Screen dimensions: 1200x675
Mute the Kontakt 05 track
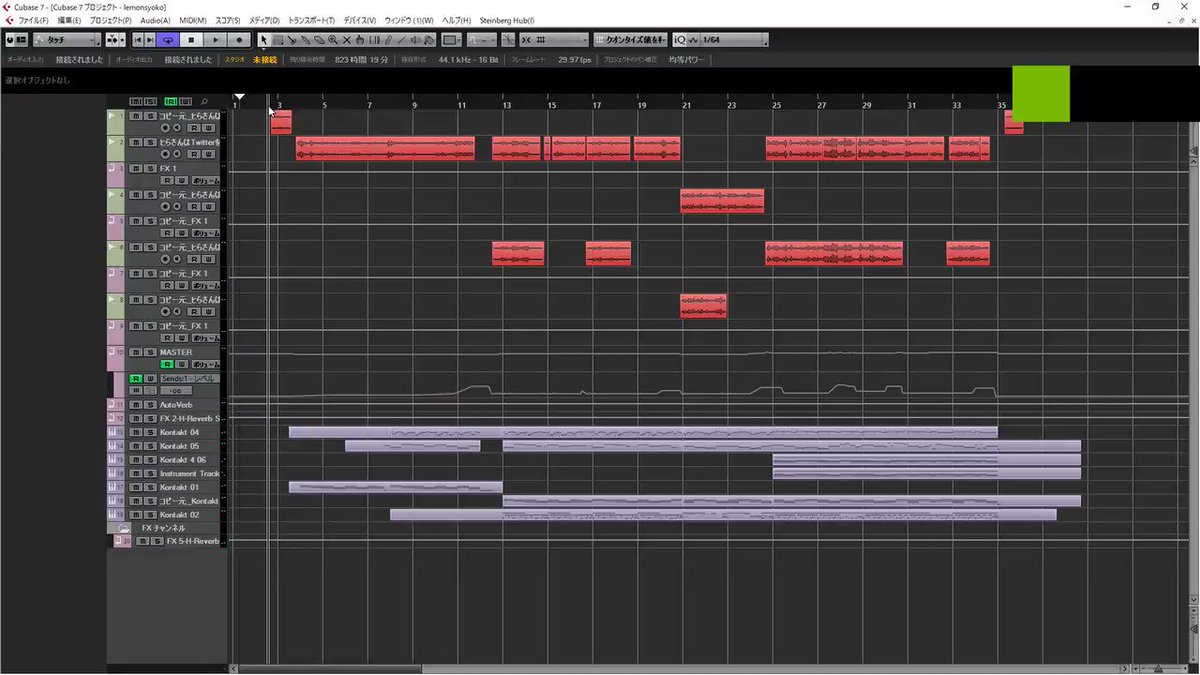point(137,446)
